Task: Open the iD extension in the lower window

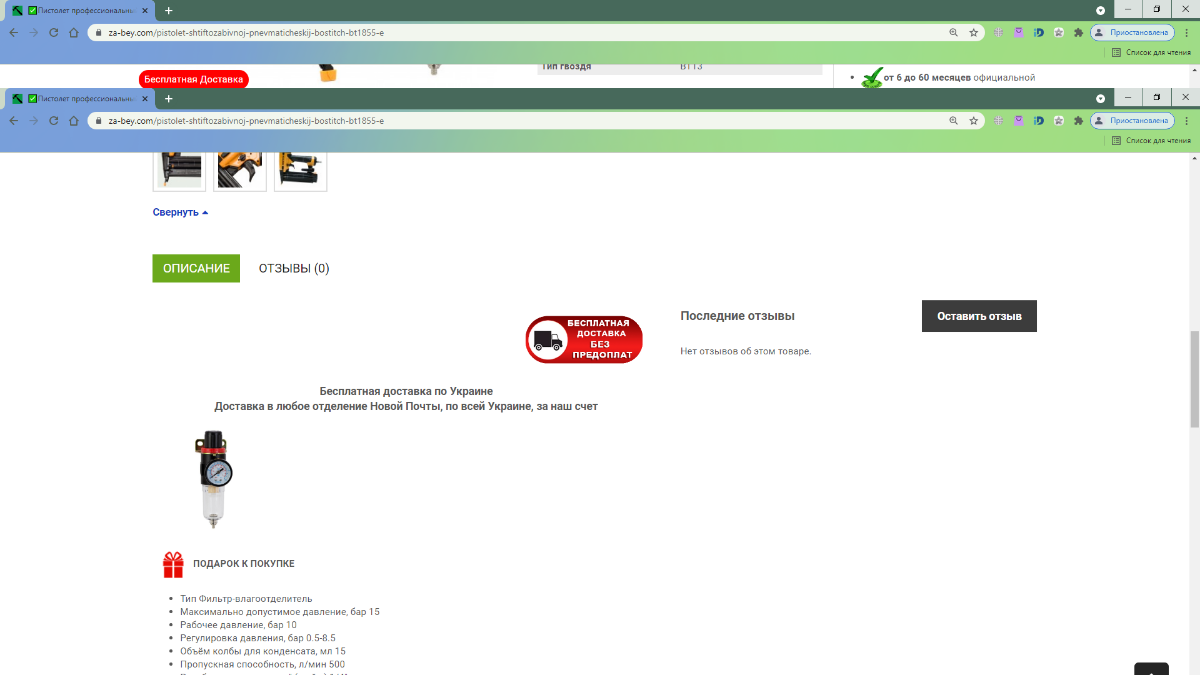Action: click(1039, 120)
